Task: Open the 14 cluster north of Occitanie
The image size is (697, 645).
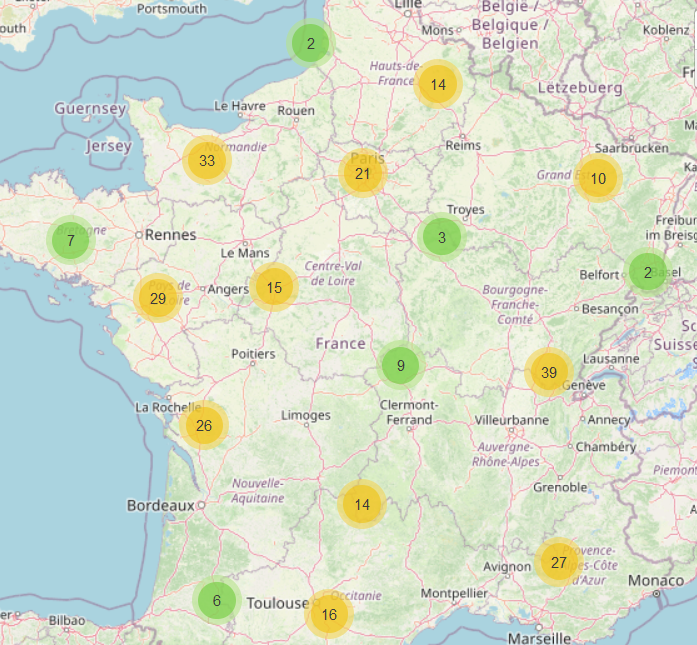Action: coord(362,504)
